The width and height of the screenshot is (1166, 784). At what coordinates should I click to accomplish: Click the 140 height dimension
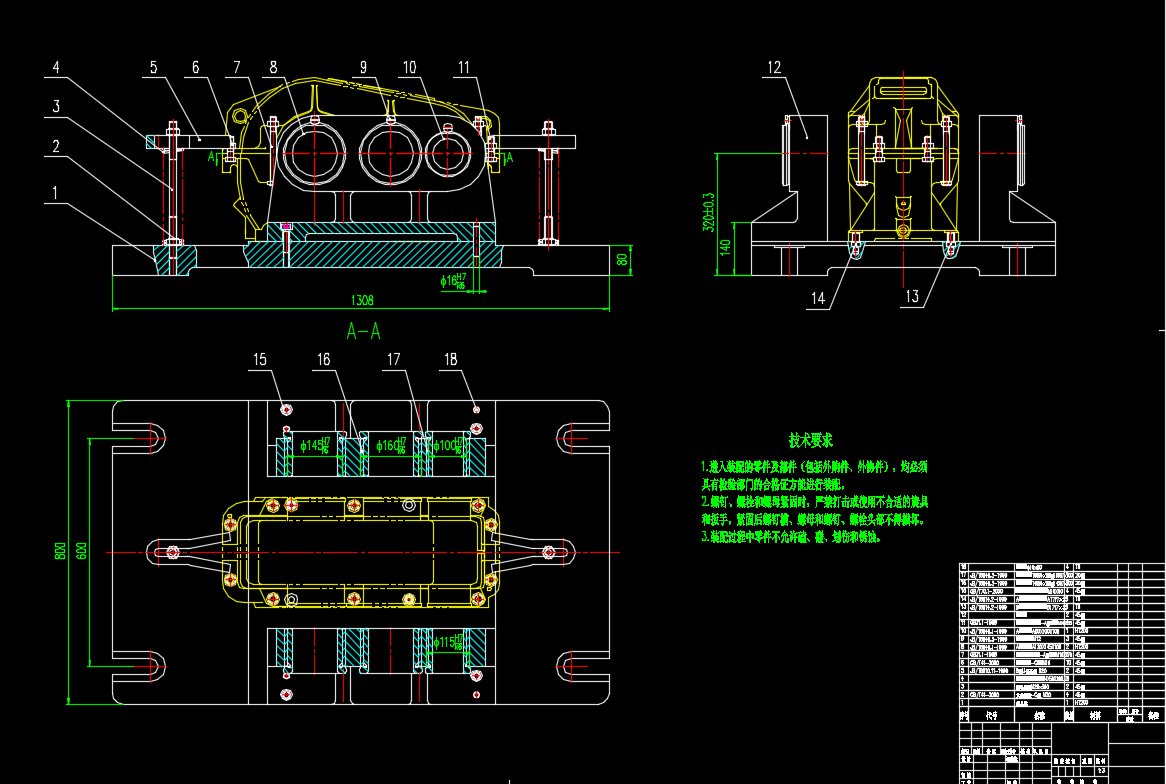tap(726, 247)
